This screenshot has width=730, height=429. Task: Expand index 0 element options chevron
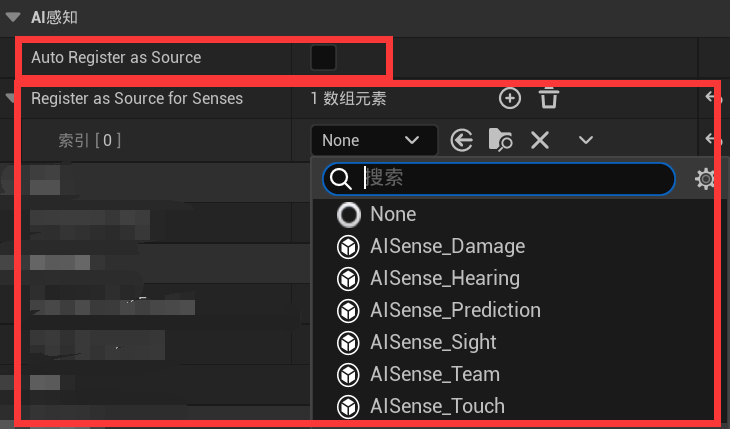click(586, 140)
